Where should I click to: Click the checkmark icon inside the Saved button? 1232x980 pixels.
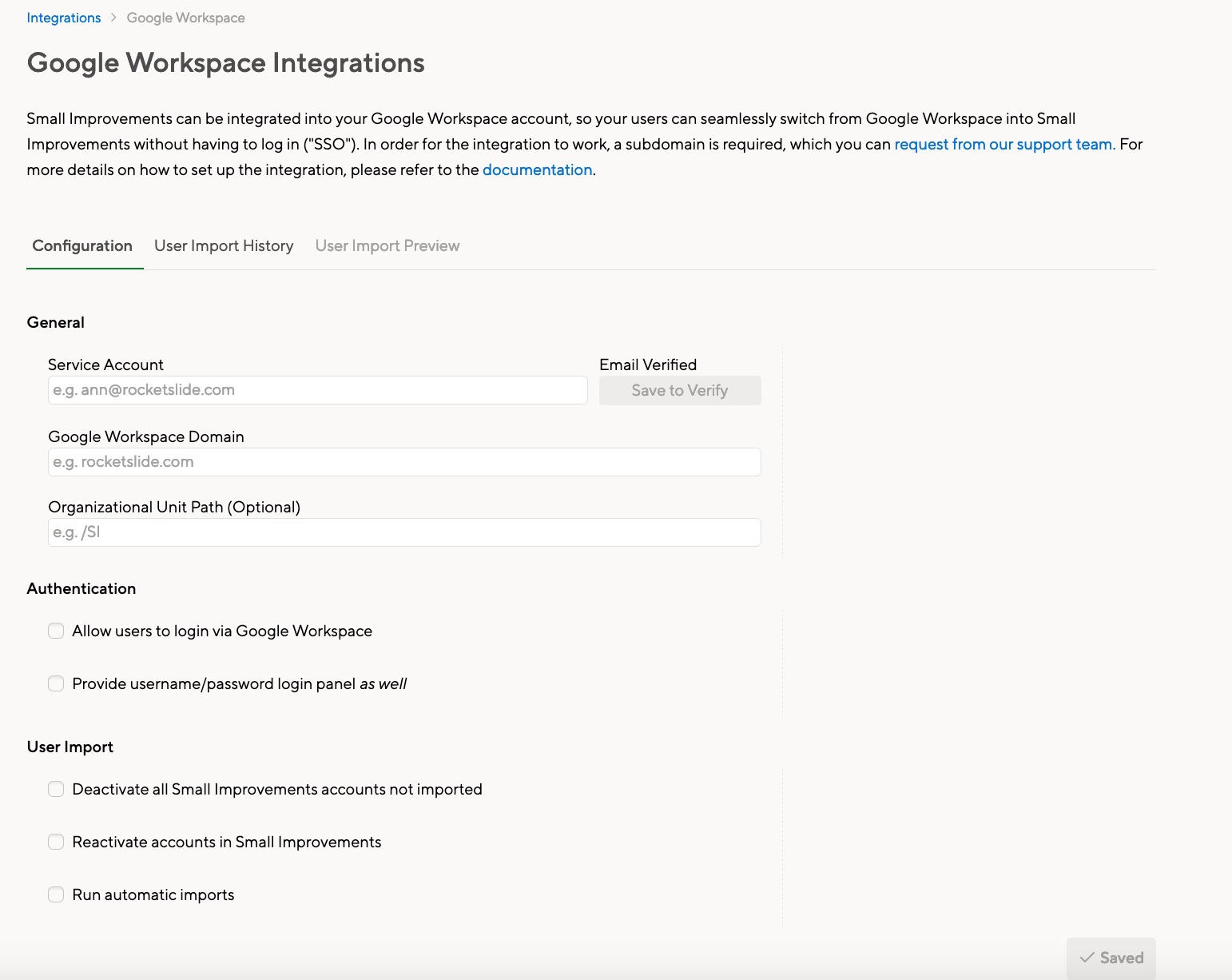pos(1088,958)
